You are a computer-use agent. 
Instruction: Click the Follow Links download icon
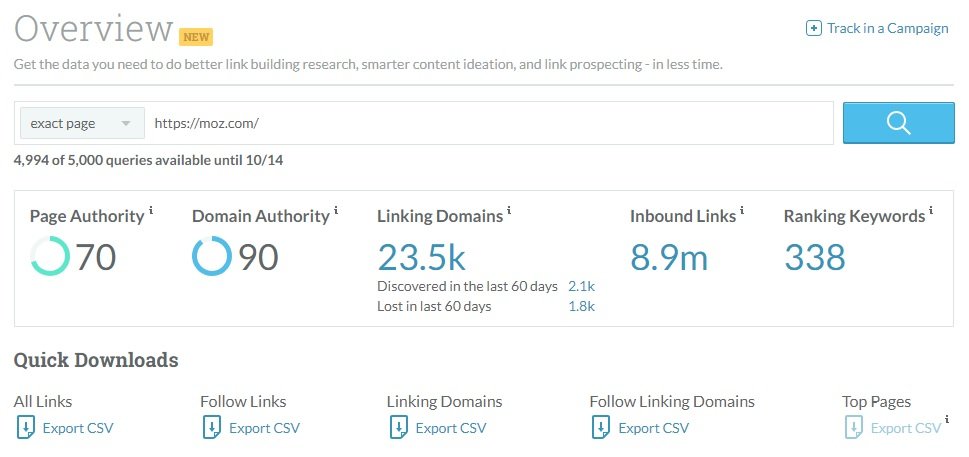211,428
